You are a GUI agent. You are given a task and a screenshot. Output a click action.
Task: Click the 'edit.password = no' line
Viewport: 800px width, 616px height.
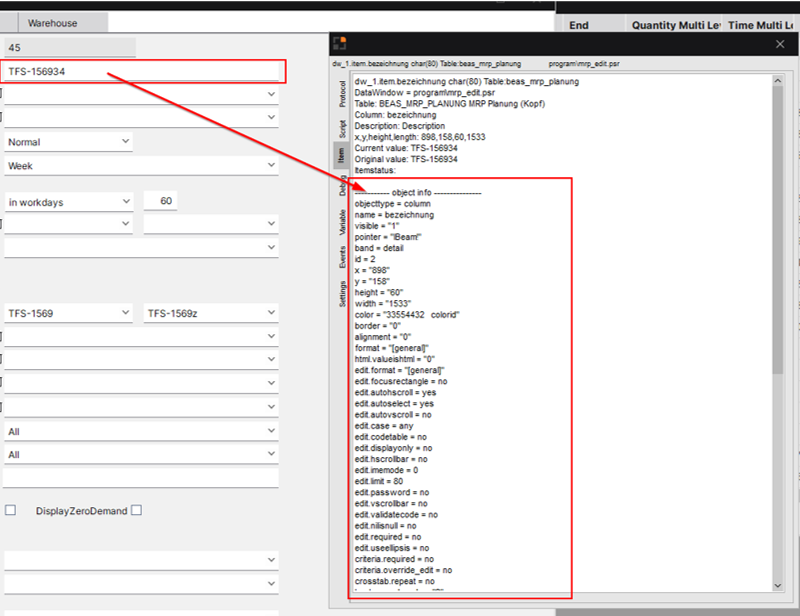coord(391,492)
